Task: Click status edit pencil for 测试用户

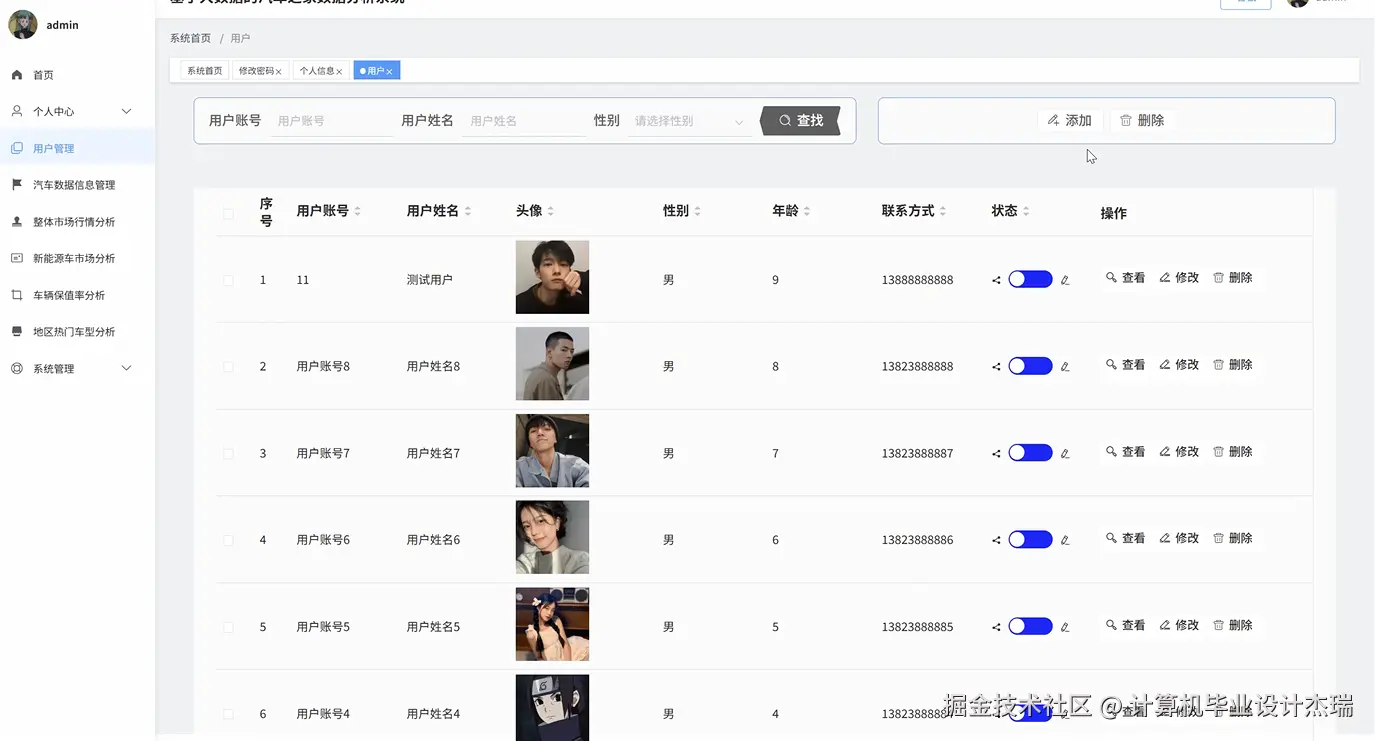Action: 1065,280
